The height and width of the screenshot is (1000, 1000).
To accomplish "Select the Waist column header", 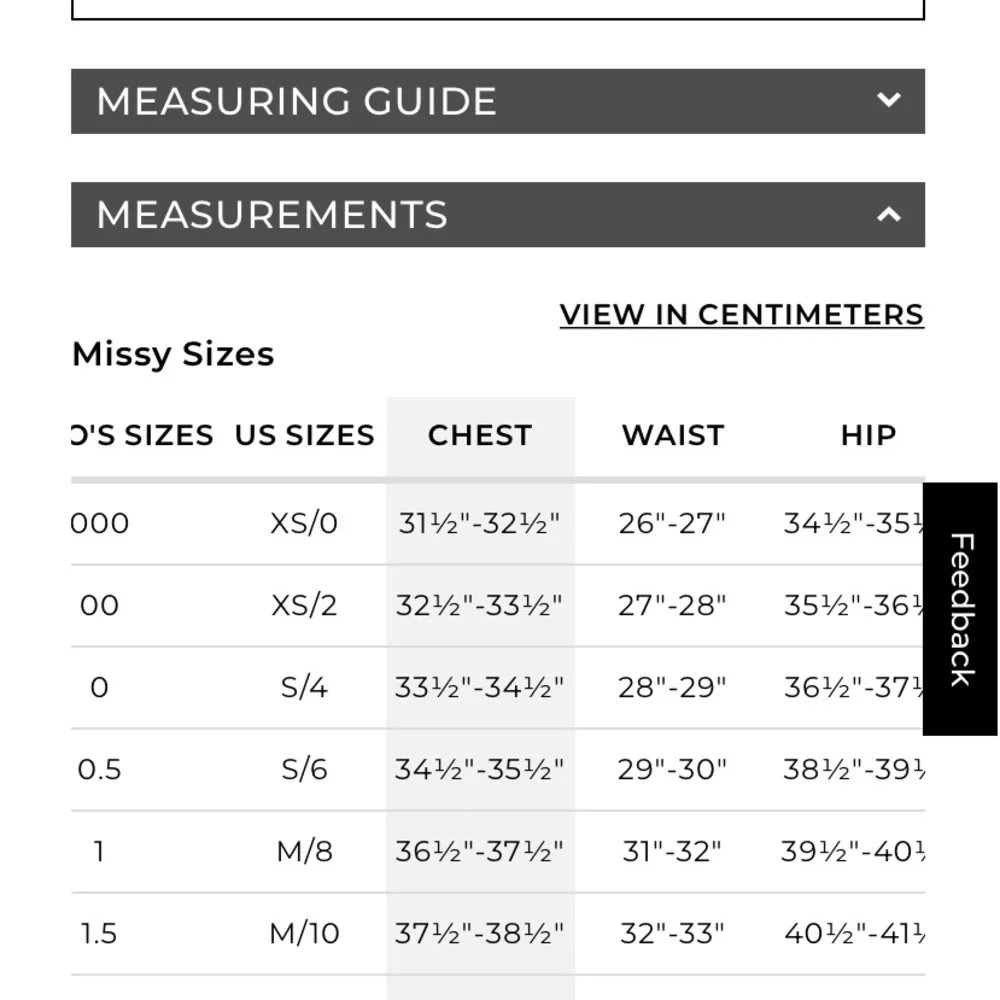I will (672, 435).
